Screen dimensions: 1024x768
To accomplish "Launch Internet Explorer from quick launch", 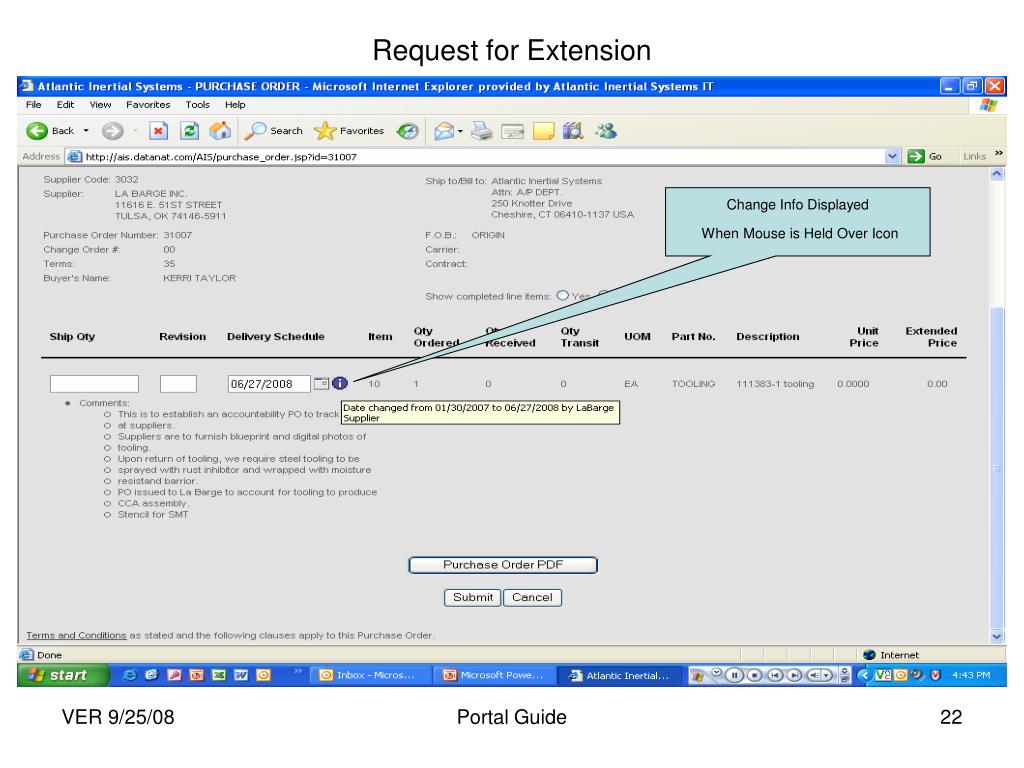I will 129,675.
